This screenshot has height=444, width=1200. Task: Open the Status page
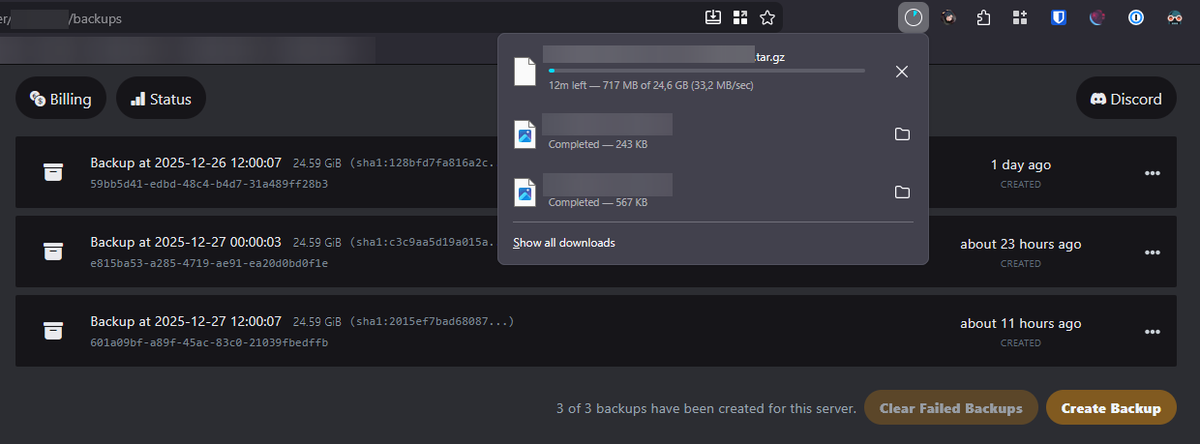click(x=161, y=99)
